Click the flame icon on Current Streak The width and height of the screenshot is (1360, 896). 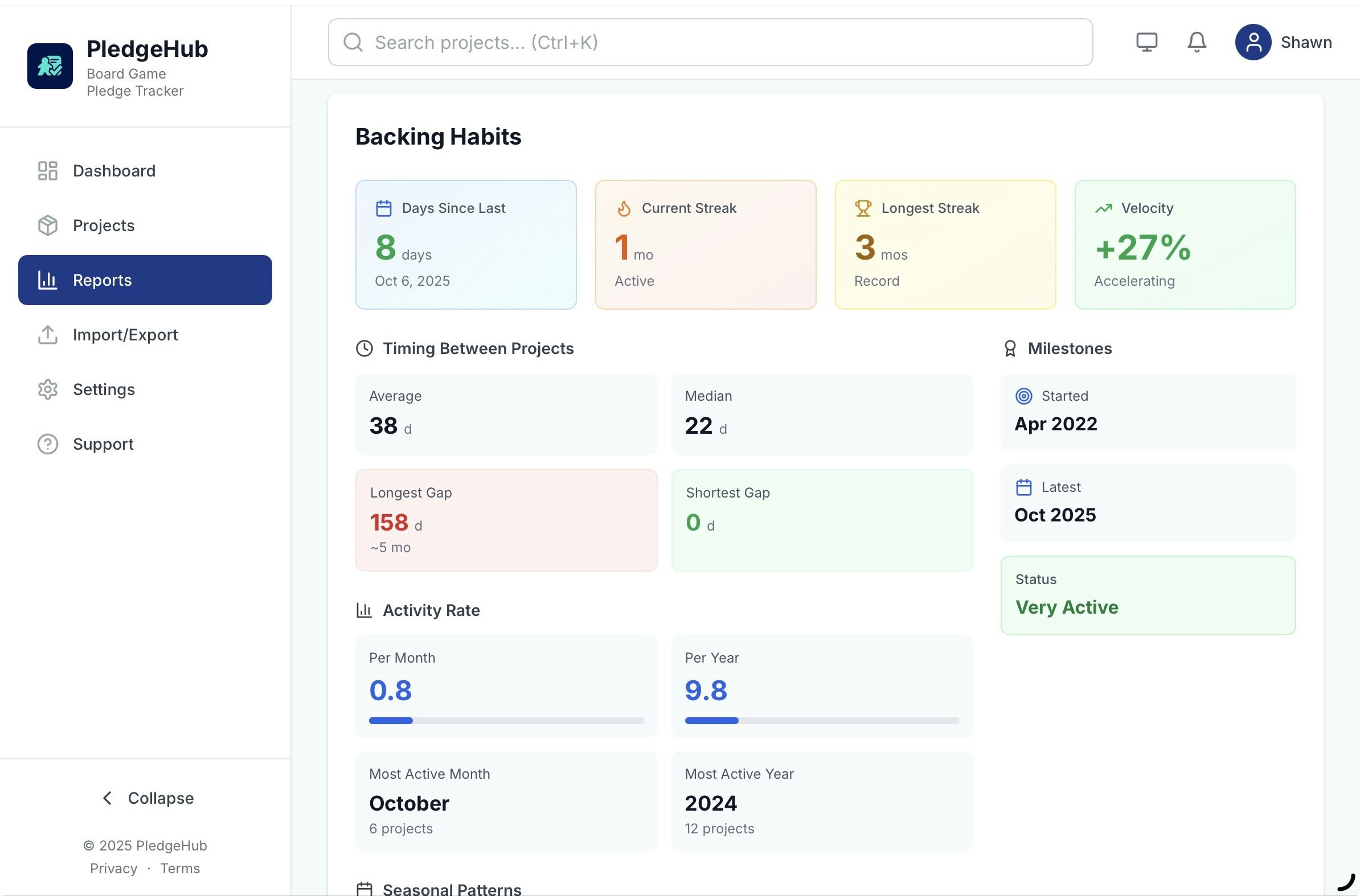coord(624,208)
